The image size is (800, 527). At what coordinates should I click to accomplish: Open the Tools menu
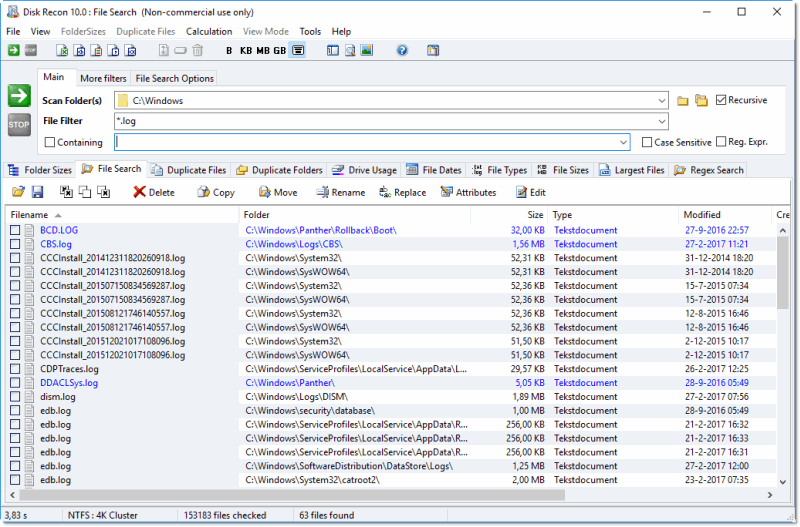pos(310,32)
